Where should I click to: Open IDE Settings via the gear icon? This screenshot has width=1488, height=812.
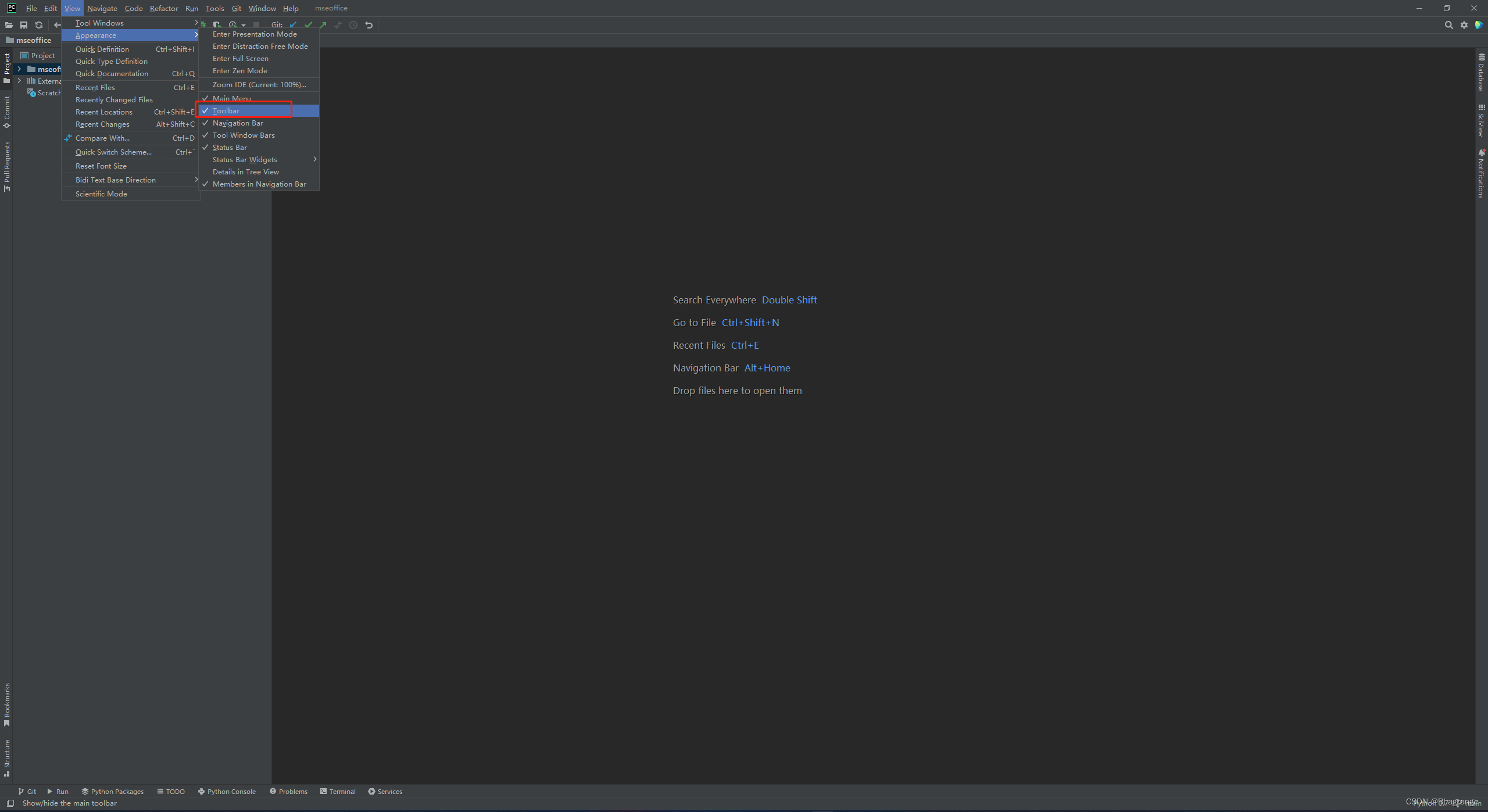coord(1464,25)
